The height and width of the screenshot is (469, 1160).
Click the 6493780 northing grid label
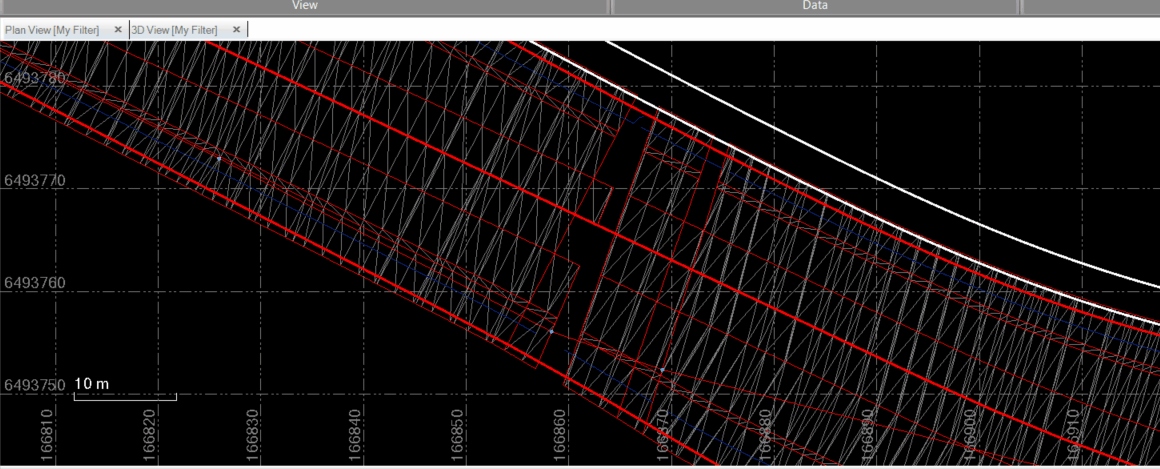click(x=35, y=78)
